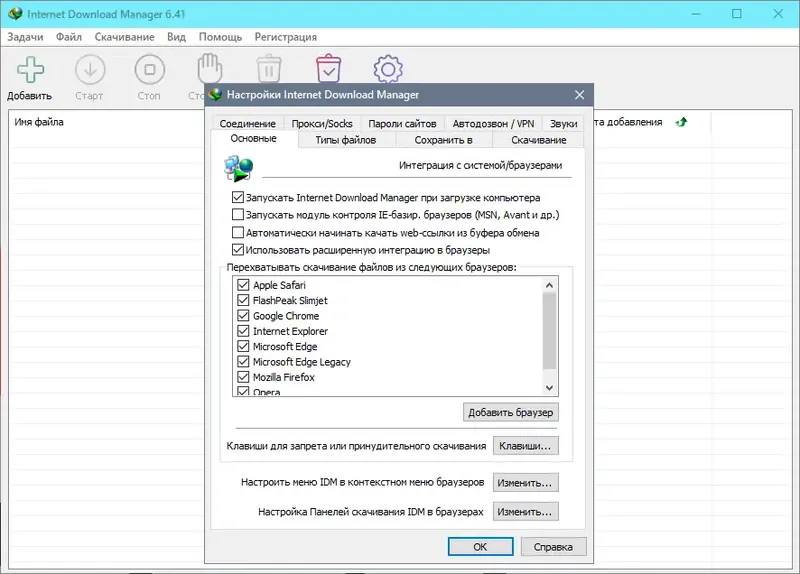
Task: Uncheck Microsoft Edge browser
Action: tap(243, 346)
